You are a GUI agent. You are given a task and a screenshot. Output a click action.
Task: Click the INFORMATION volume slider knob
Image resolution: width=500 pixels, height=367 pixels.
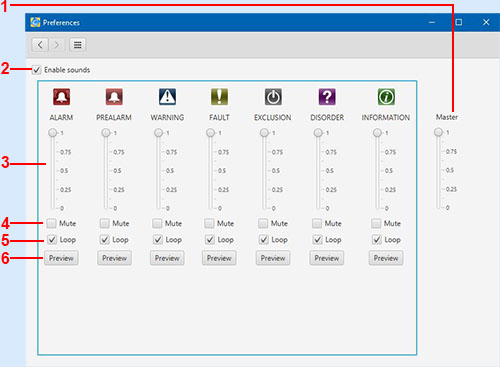(x=377, y=133)
